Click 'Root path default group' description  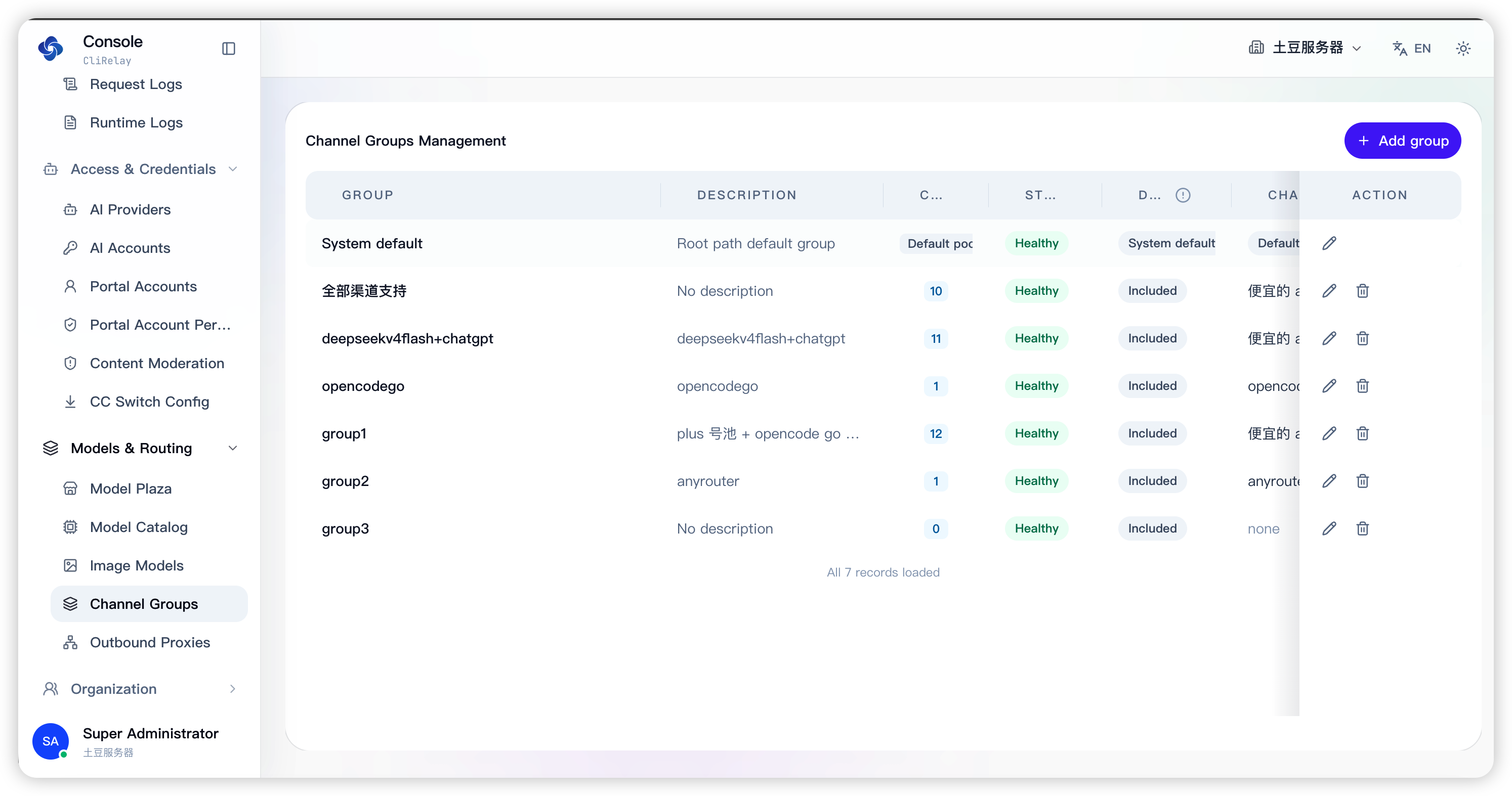(x=755, y=243)
